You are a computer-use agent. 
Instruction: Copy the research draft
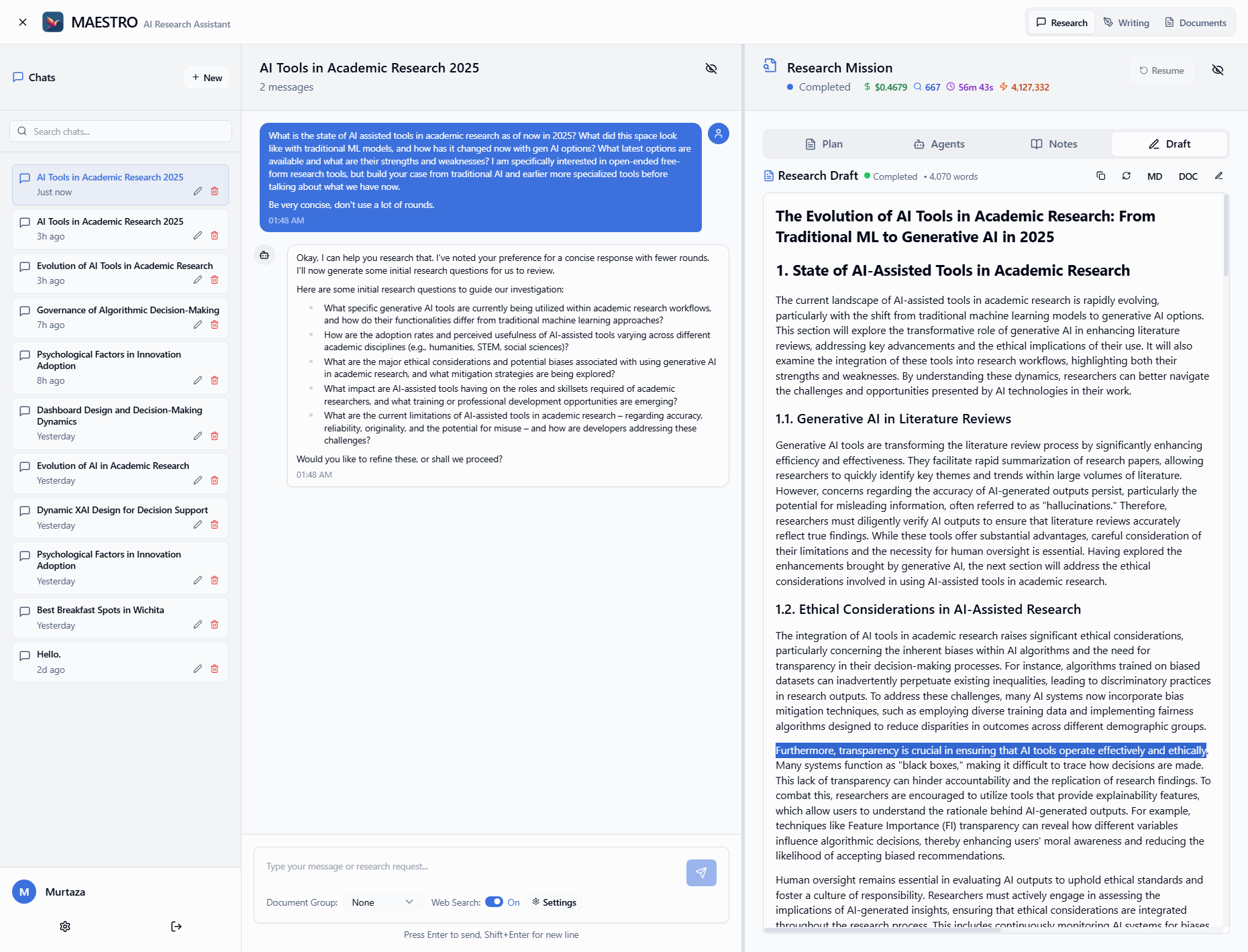coord(1101,176)
